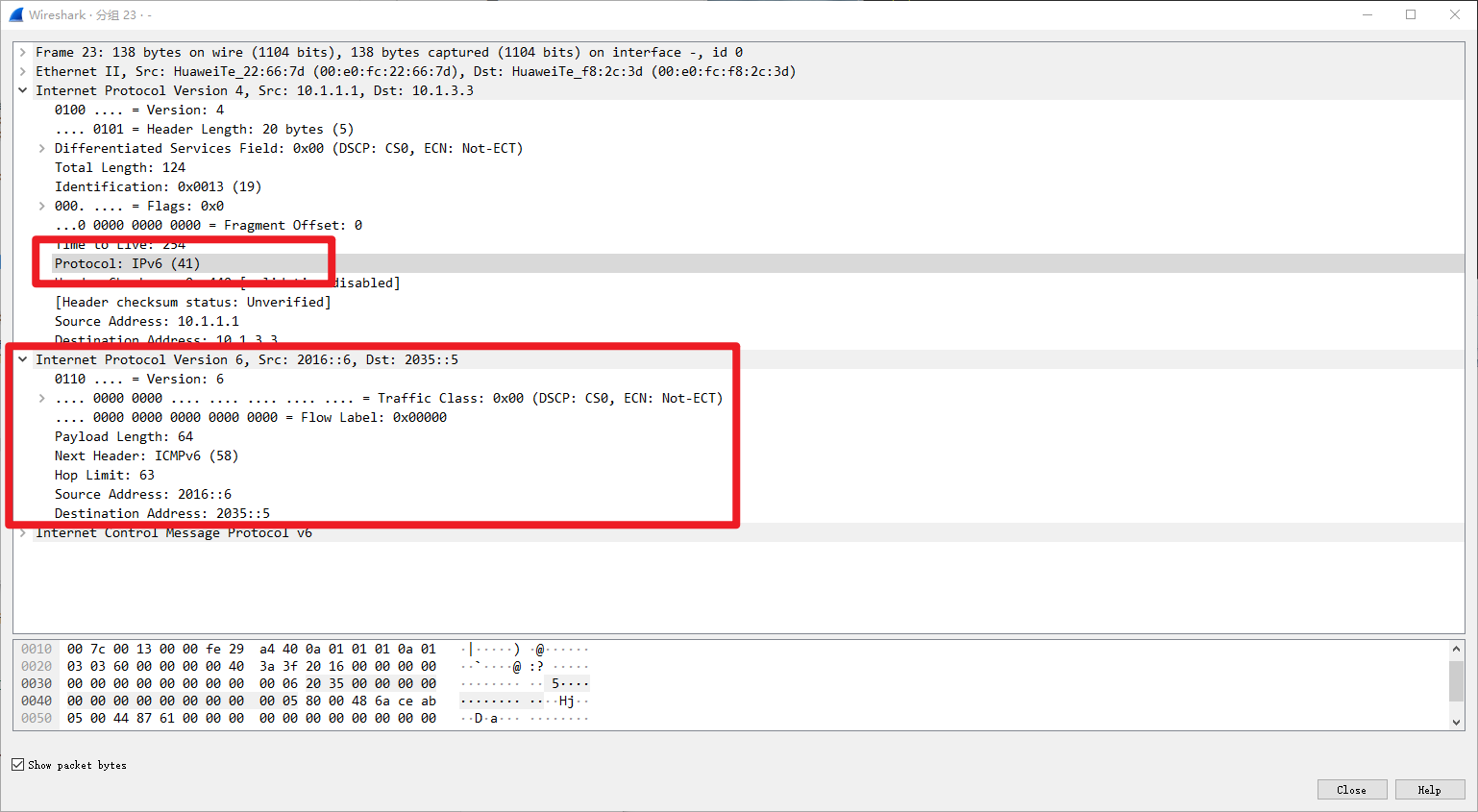The height and width of the screenshot is (812, 1478).
Task: Collapse the Internet Protocol Version 6 section
Action: (x=23, y=360)
